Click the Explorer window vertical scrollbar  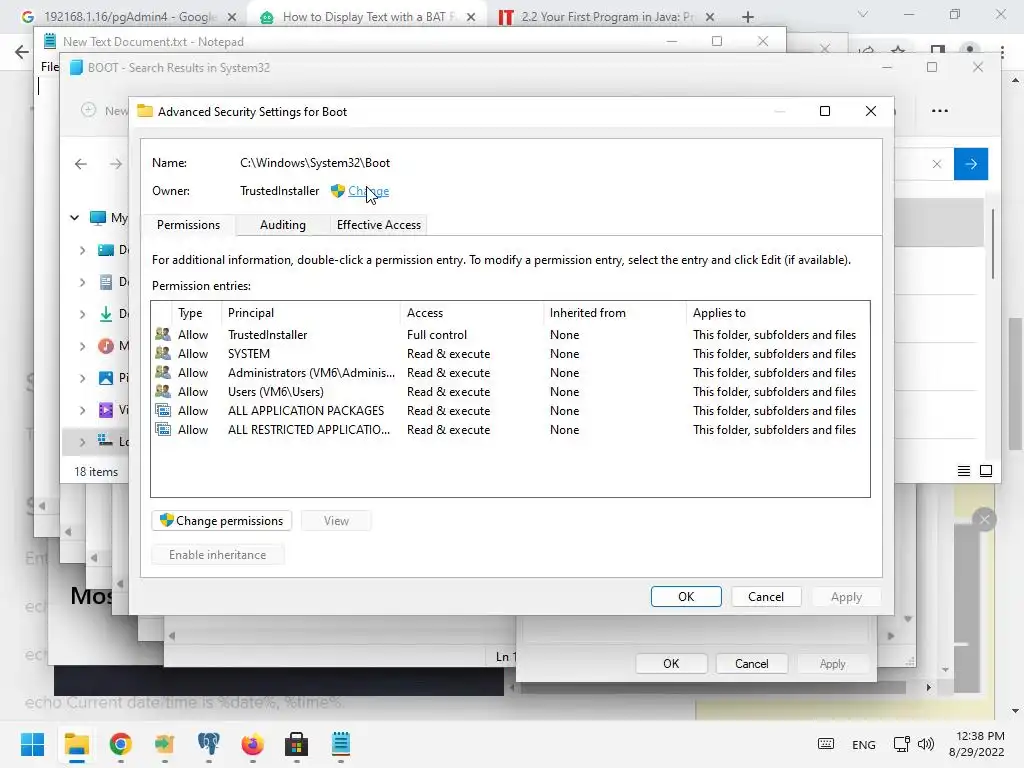coord(993,244)
